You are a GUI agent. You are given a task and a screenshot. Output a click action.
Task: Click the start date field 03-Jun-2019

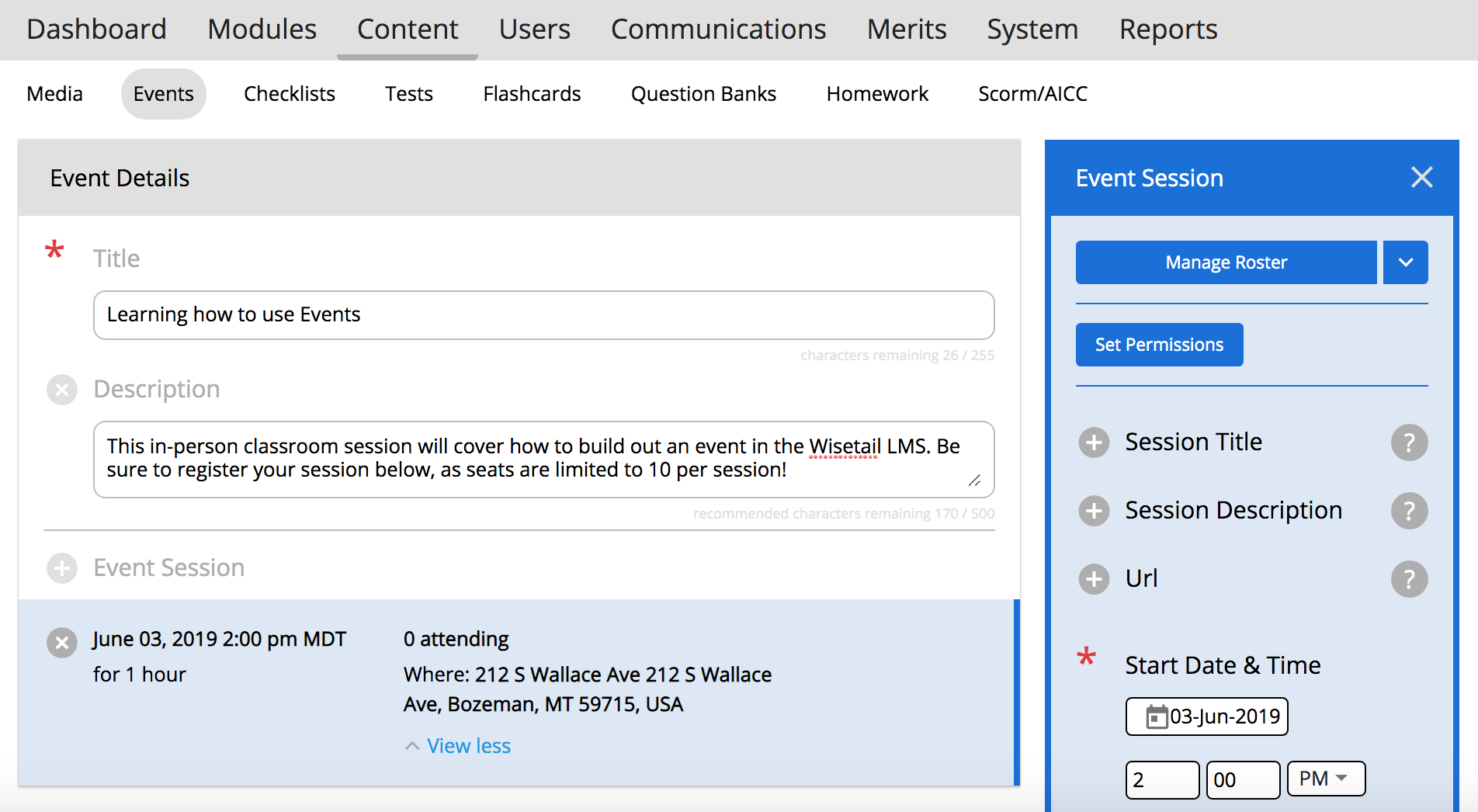(1207, 717)
